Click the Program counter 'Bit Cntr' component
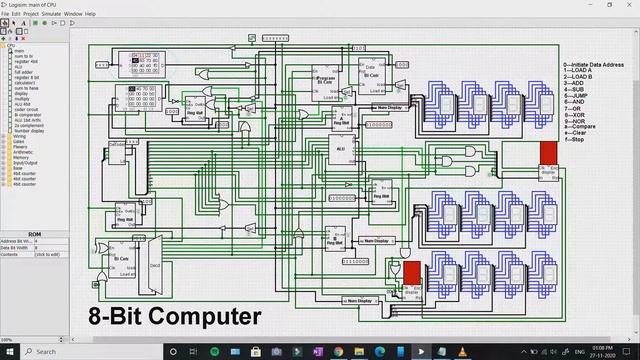Viewport: 640px width, 360px height. click(x=325, y=84)
